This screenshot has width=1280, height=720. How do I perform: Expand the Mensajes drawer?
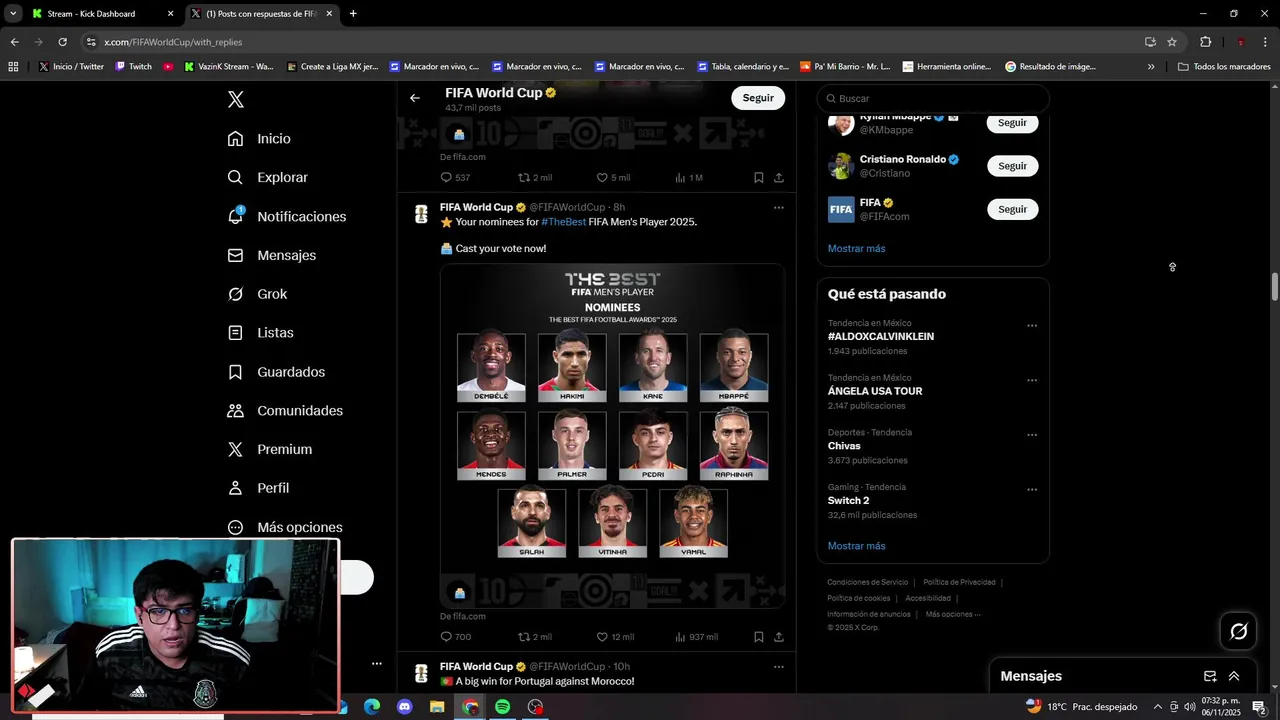click(x=1234, y=676)
